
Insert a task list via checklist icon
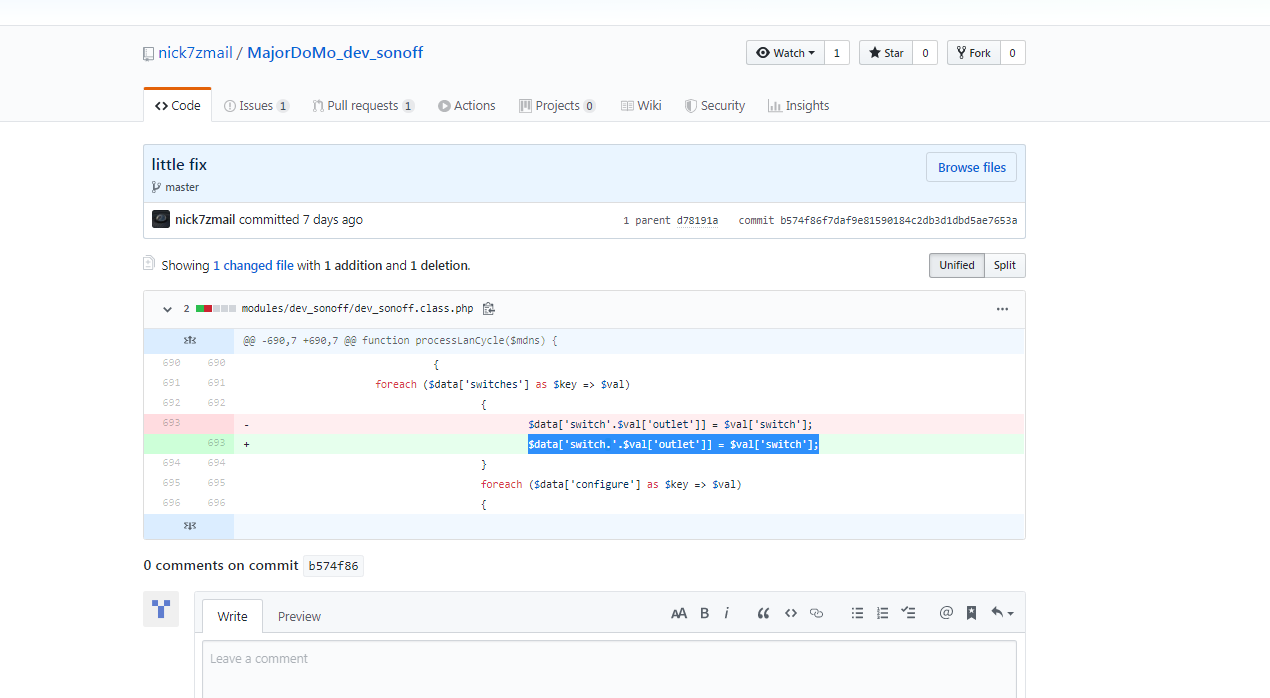tap(908, 613)
